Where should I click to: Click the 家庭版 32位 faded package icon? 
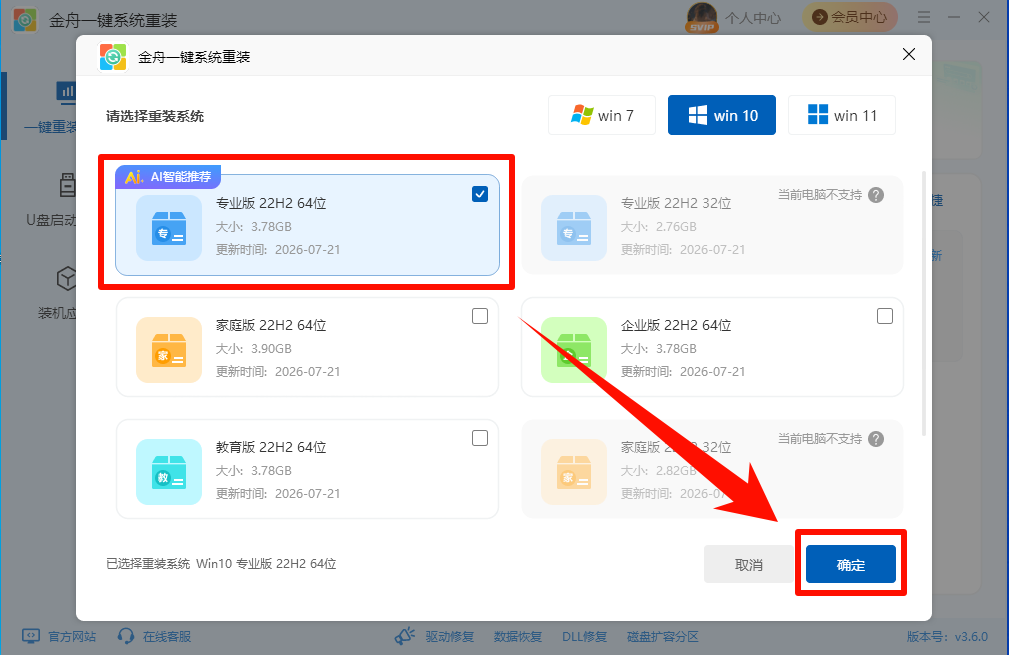point(574,472)
